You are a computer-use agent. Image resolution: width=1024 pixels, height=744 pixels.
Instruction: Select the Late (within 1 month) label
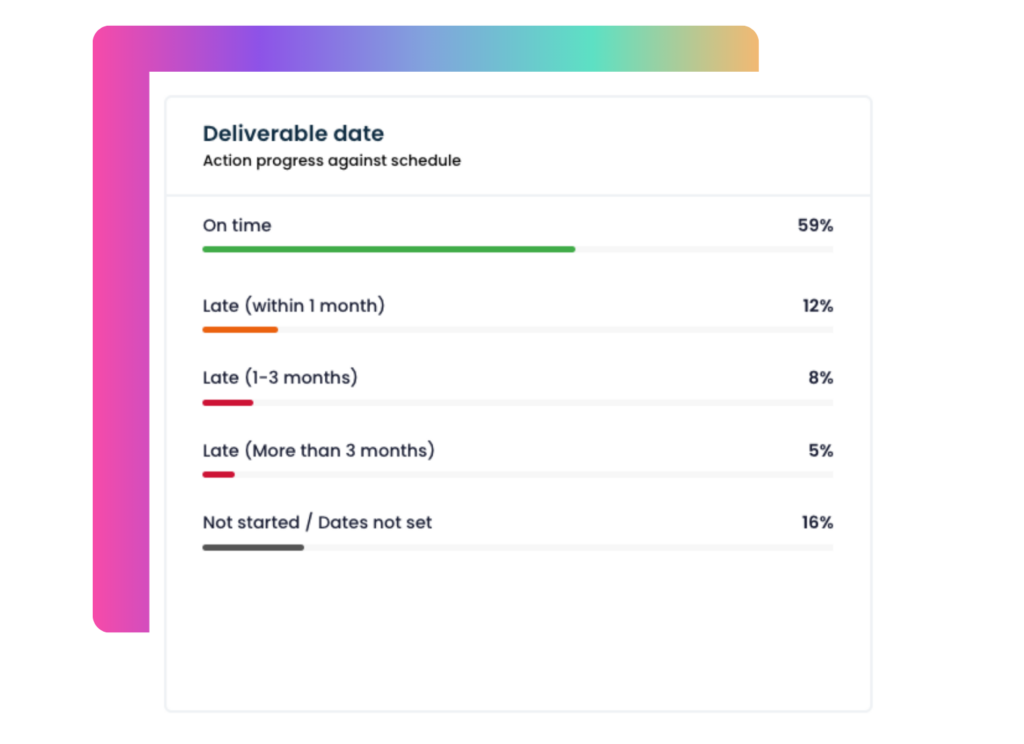point(293,306)
